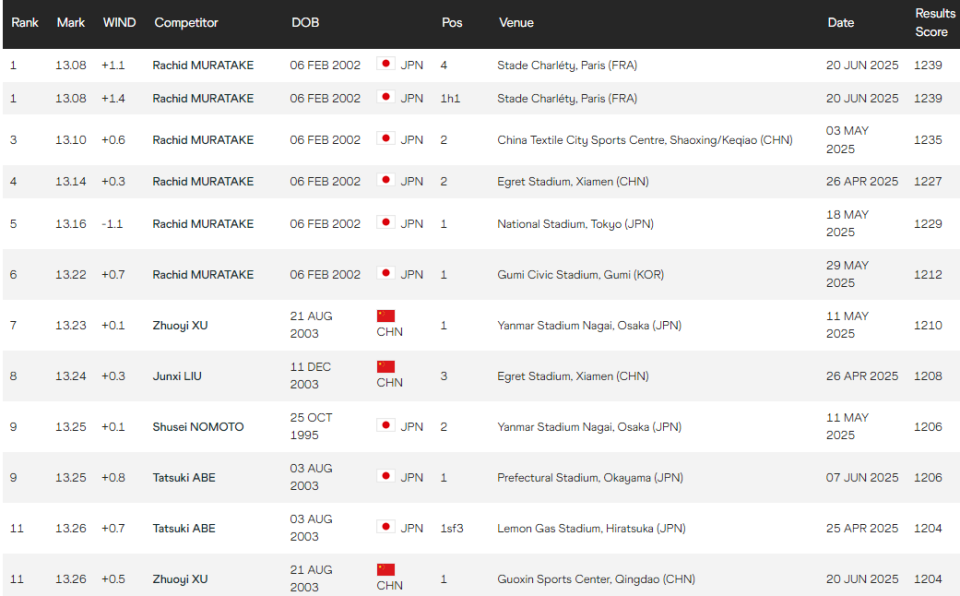The height and width of the screenshot is (596, 960).
Task: Open Zhuoyi XU profile in the Osaka row
Action: click(x=180, y=325)
